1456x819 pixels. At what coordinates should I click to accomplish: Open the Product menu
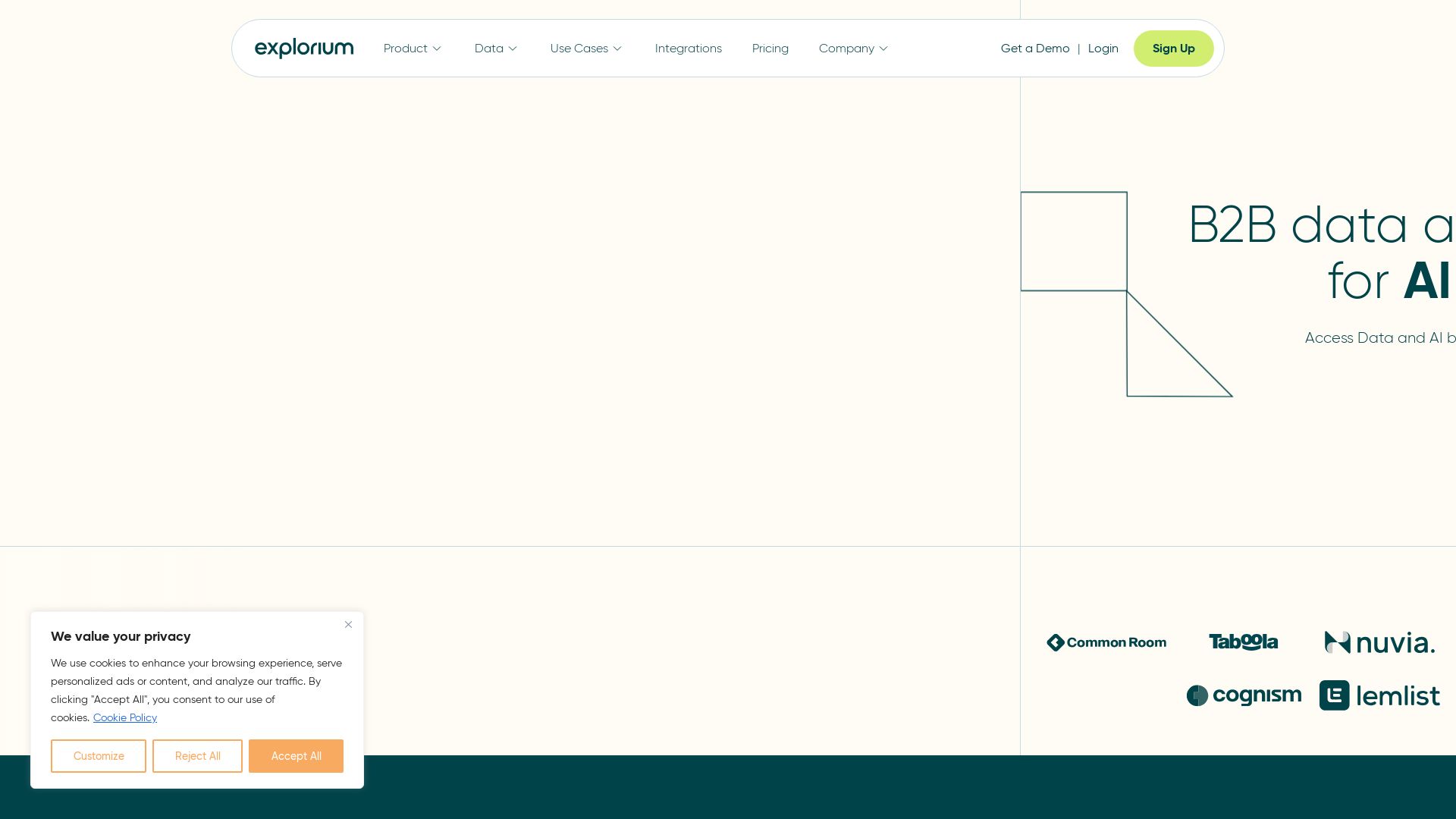(x=405, y=49)
